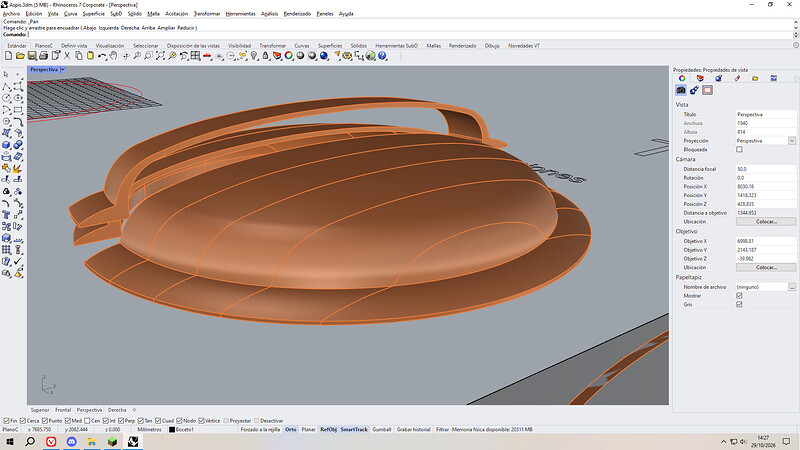Viewport: 800px width, 450px height.
Task: Open Discord from the taskbar
Action: tap(71, 442)
